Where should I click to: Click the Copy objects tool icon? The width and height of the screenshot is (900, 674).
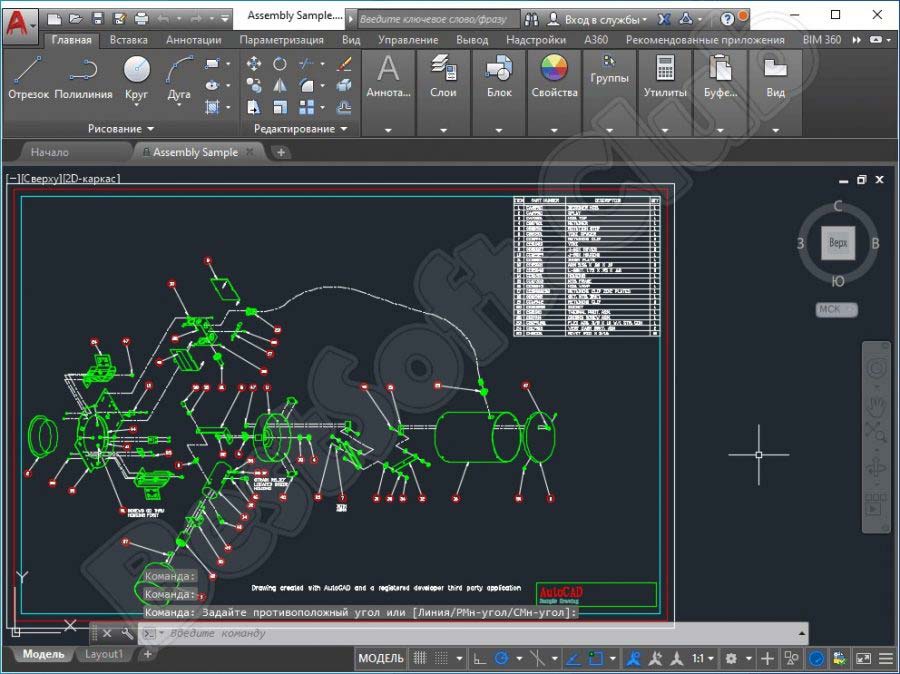(254, 85)
